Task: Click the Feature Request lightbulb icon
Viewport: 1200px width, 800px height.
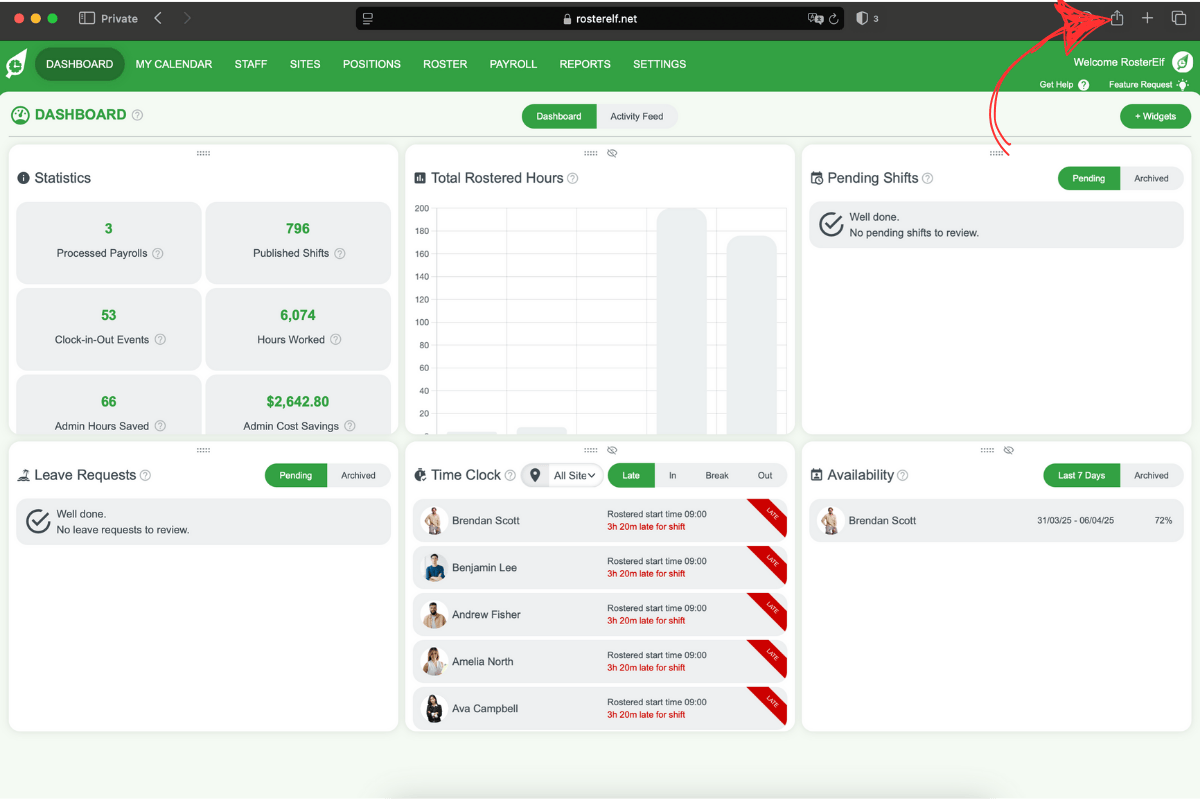Action: 1183,85
